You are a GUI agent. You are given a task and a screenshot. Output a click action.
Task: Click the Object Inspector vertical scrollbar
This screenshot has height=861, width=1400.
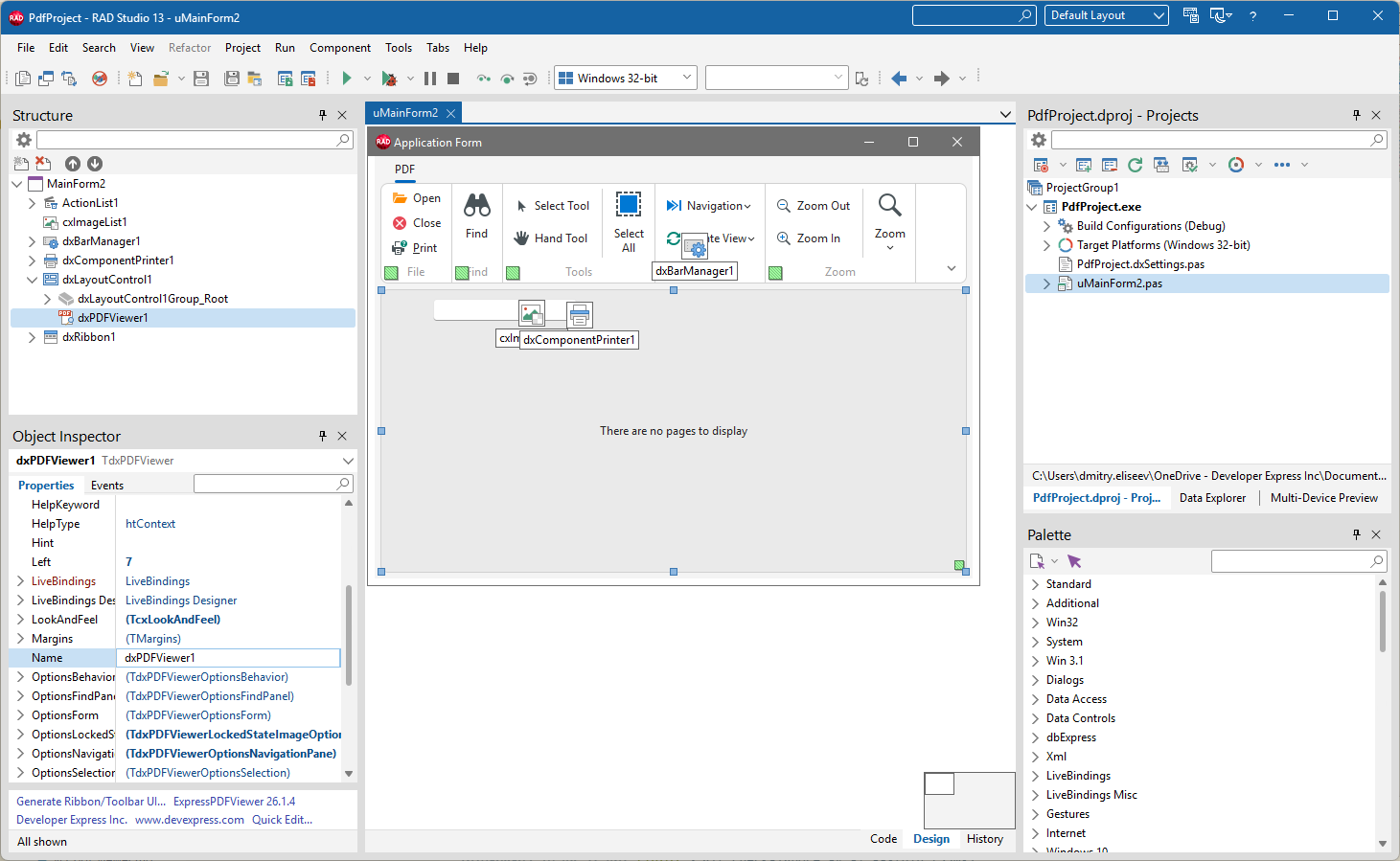pyautogui.click(x=349, y=637)
